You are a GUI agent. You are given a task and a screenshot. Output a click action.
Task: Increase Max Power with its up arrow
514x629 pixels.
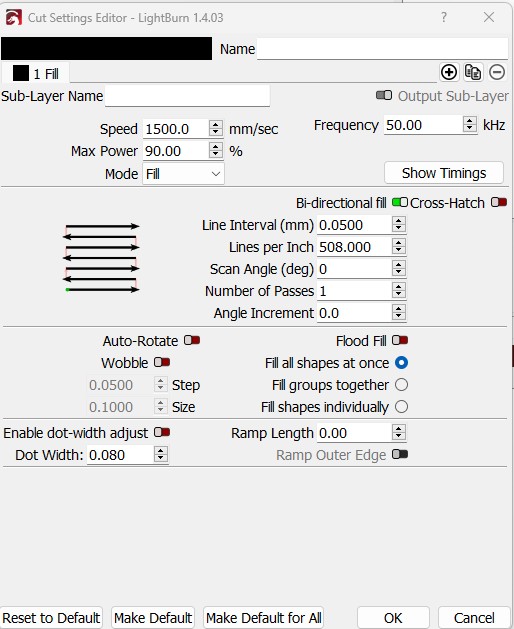pos(216,146)
